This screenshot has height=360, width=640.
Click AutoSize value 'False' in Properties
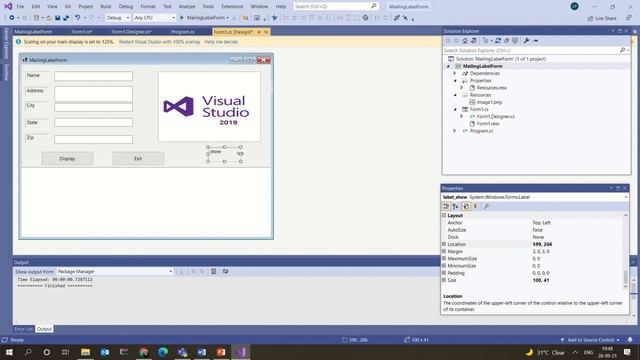[538, 230]
